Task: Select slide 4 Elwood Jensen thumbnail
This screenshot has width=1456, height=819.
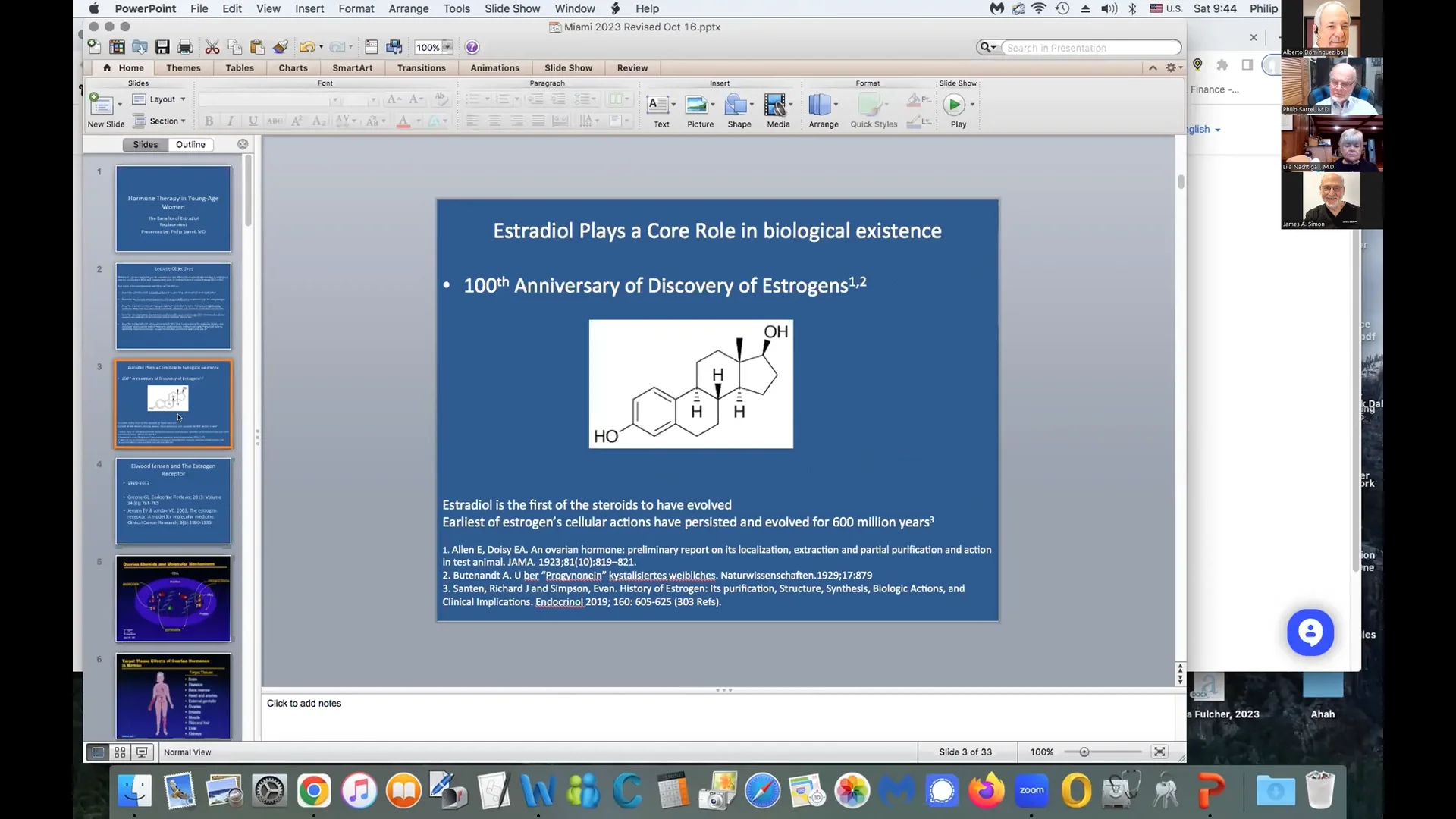Action: pos(173,501)
